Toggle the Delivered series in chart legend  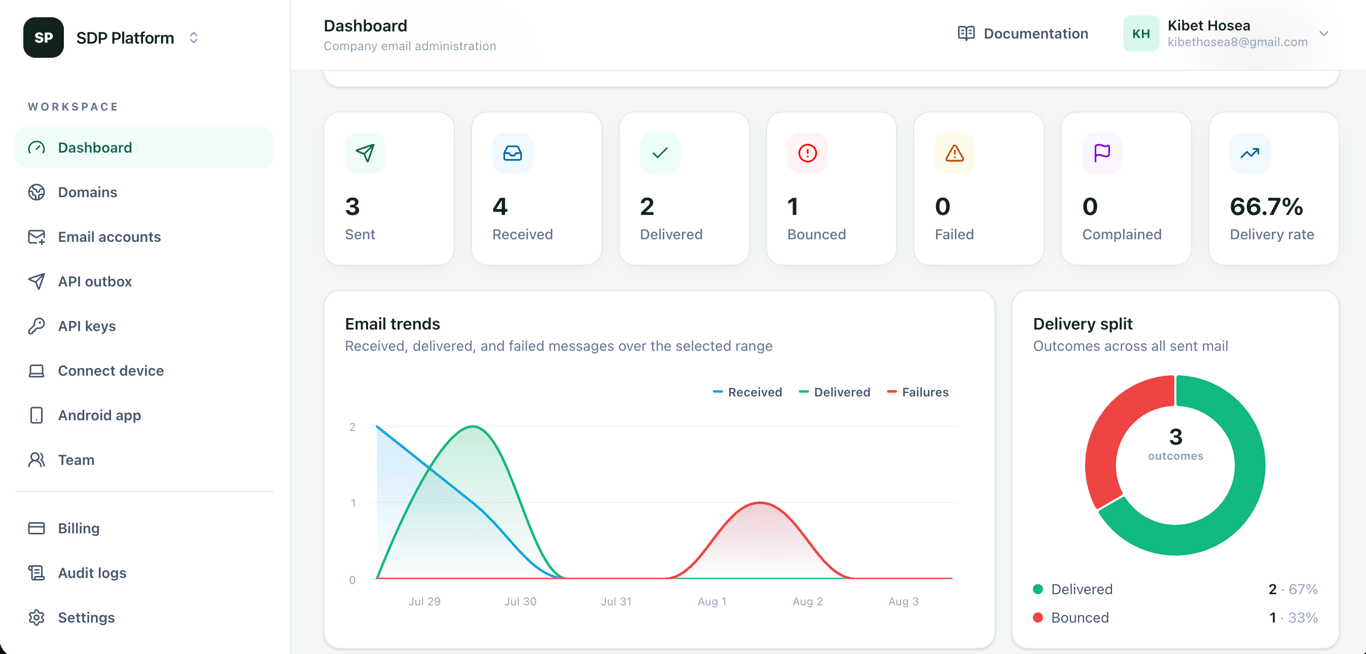(834, 392)
